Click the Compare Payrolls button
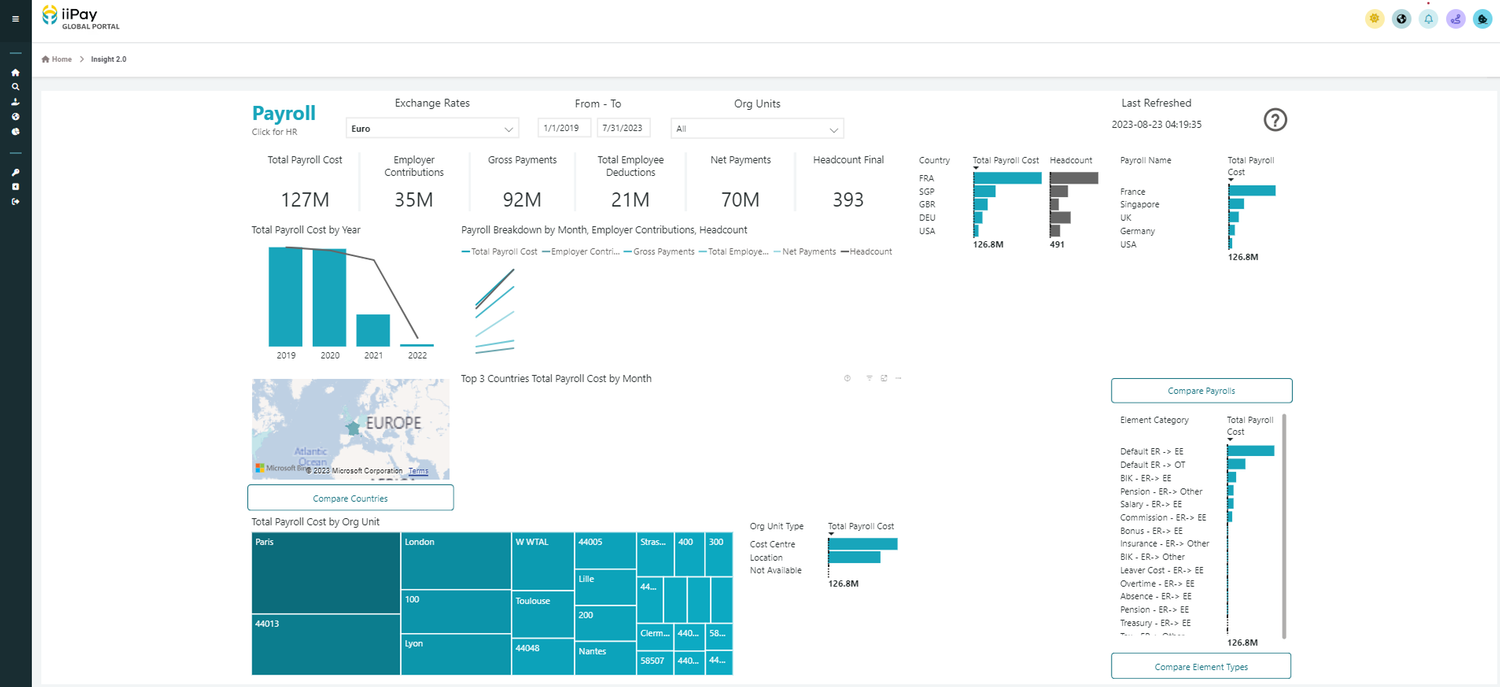This screenshot has width=1500, height=687. coord(1201,390)
